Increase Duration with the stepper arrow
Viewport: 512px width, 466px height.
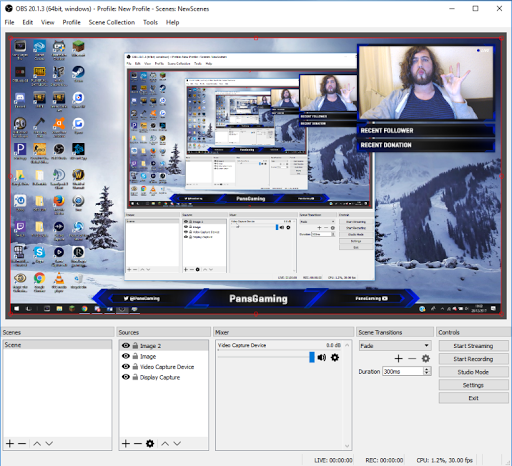[x=427, y=369]
